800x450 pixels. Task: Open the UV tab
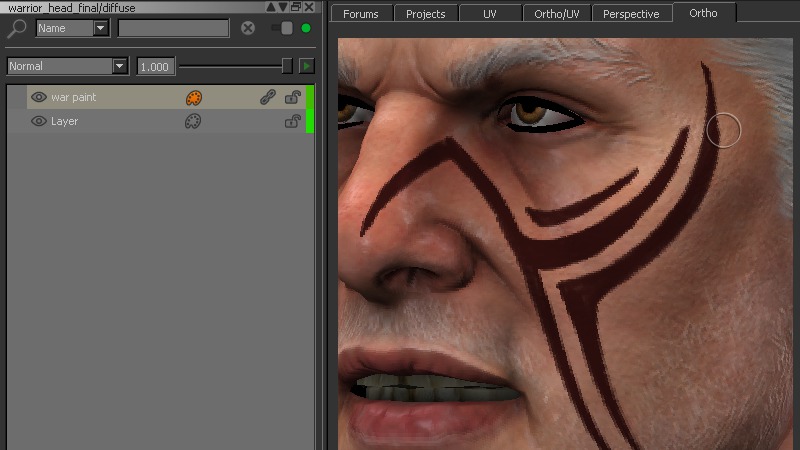click(x=490, y=14)
